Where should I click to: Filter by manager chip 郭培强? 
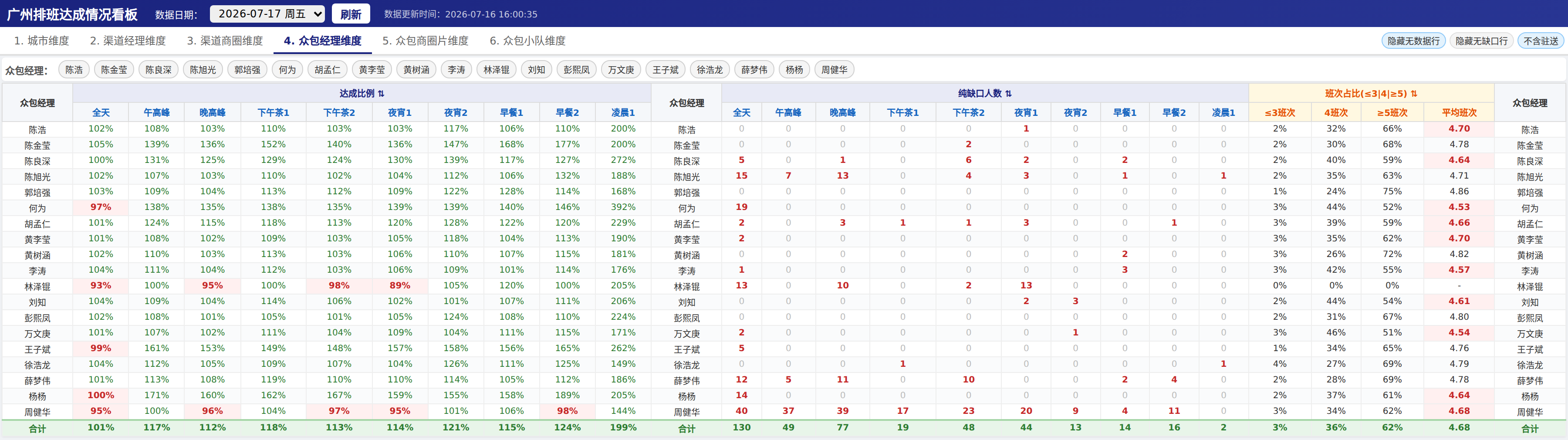248,70
